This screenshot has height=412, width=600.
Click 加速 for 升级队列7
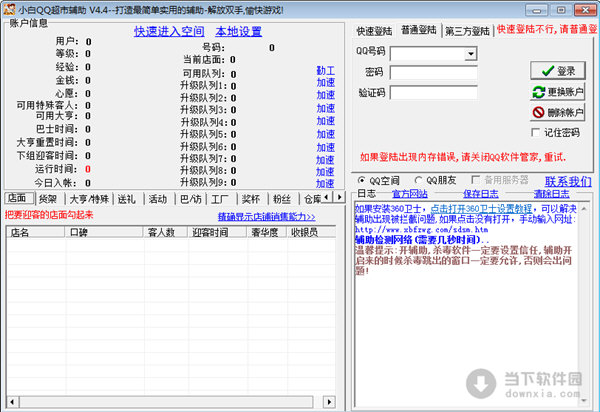coord(325,160)
